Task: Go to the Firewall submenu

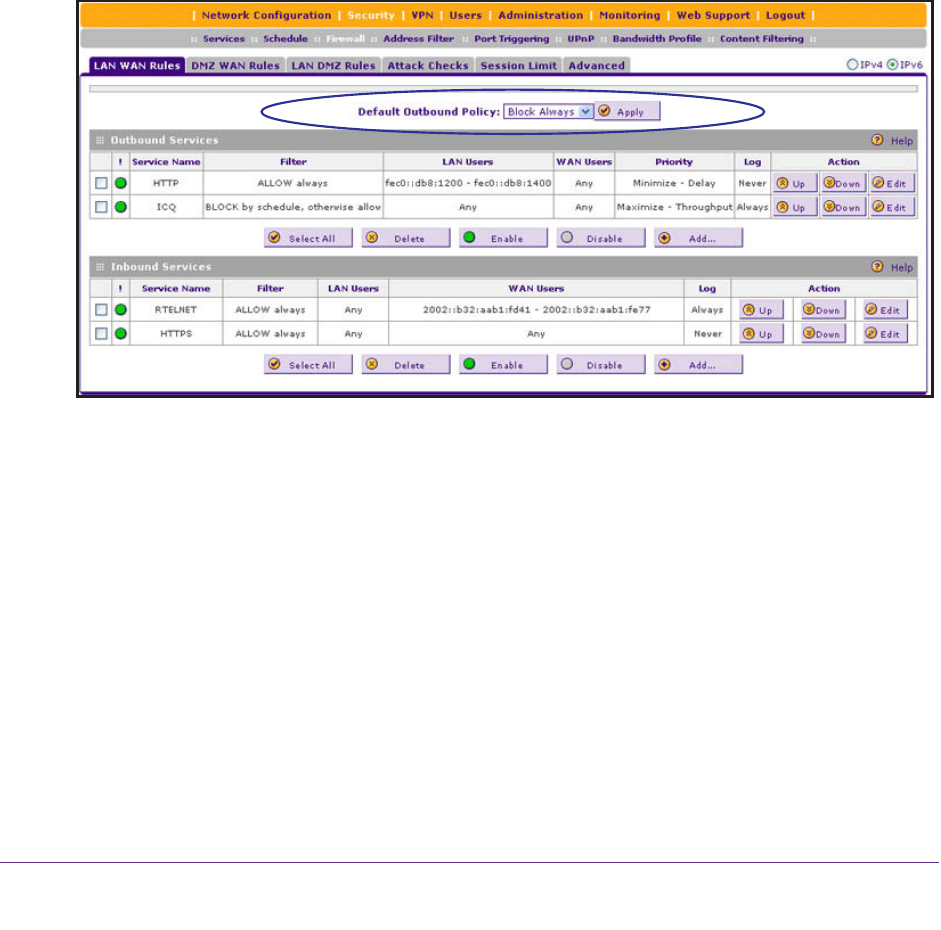Action: click(x=345, y=39)
